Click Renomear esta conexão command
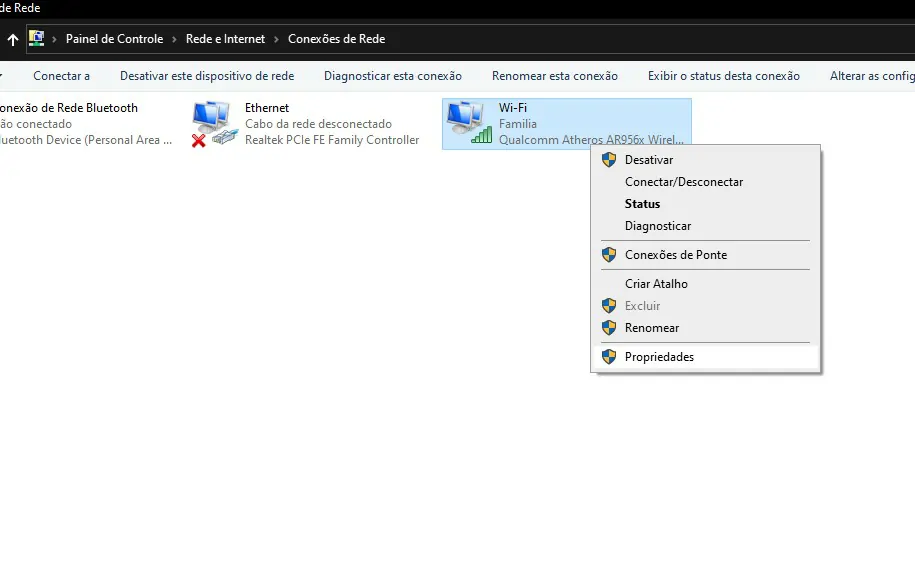This screenshot has width=915, height=580. coord(554,76)
